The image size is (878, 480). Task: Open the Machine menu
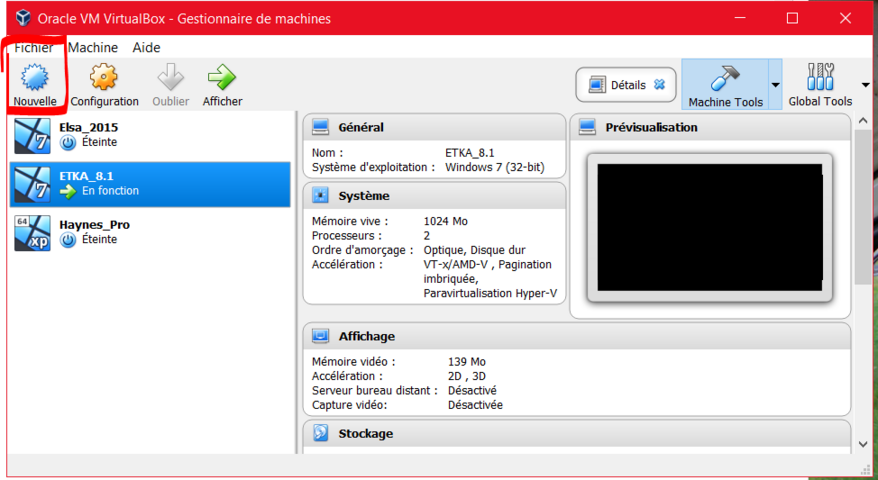[x=93, y=48]
